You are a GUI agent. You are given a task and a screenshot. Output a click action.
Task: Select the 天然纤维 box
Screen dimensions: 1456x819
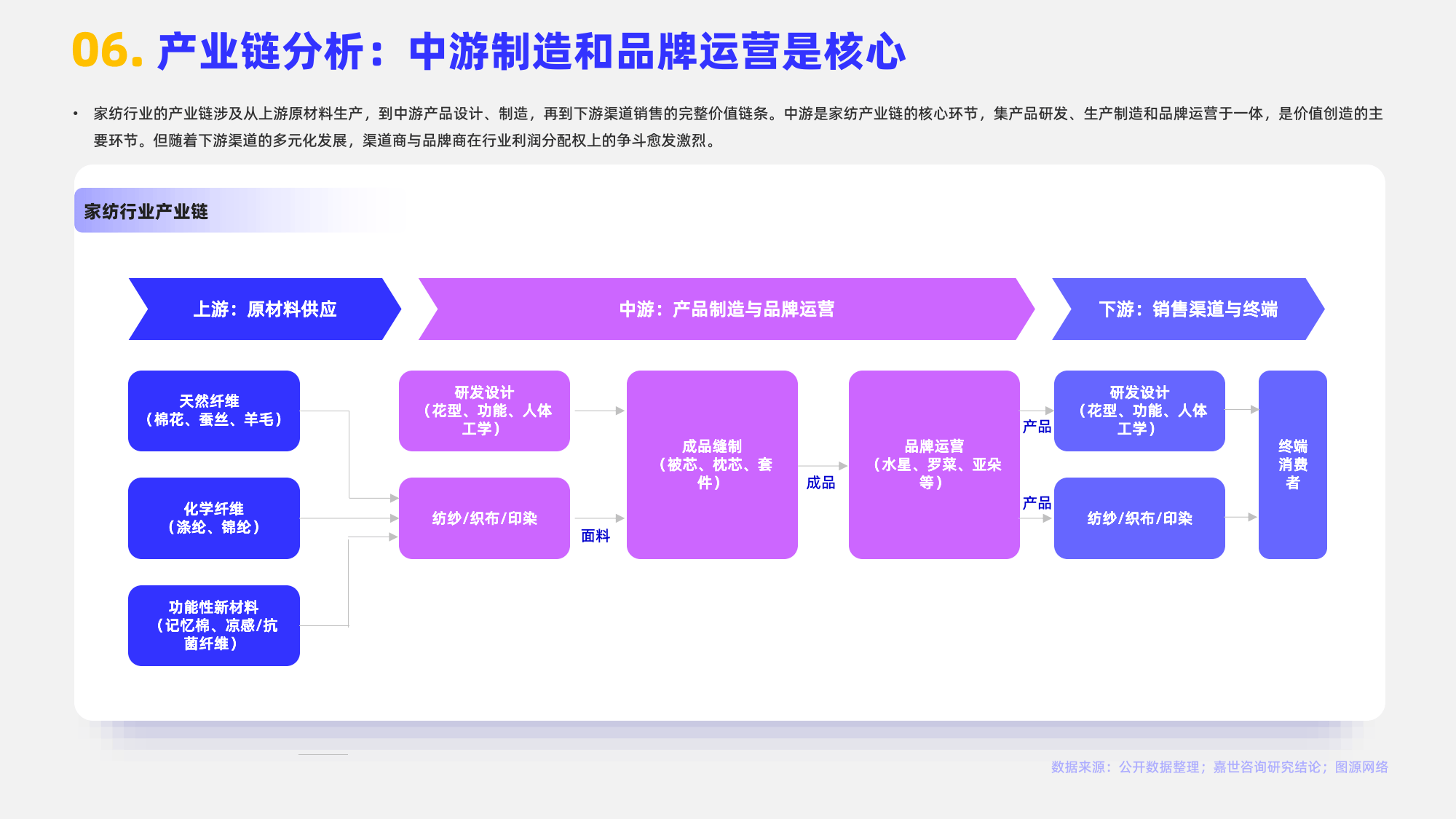pos(213,411)
